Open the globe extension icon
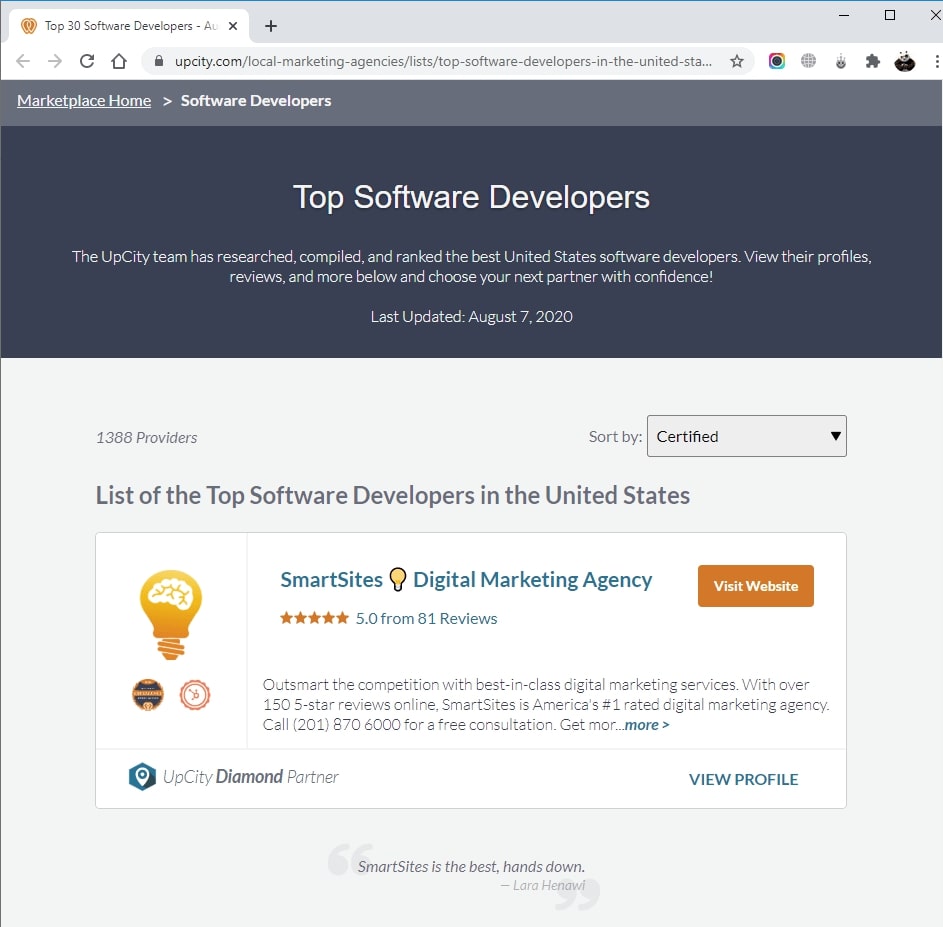 coord(808,61)
